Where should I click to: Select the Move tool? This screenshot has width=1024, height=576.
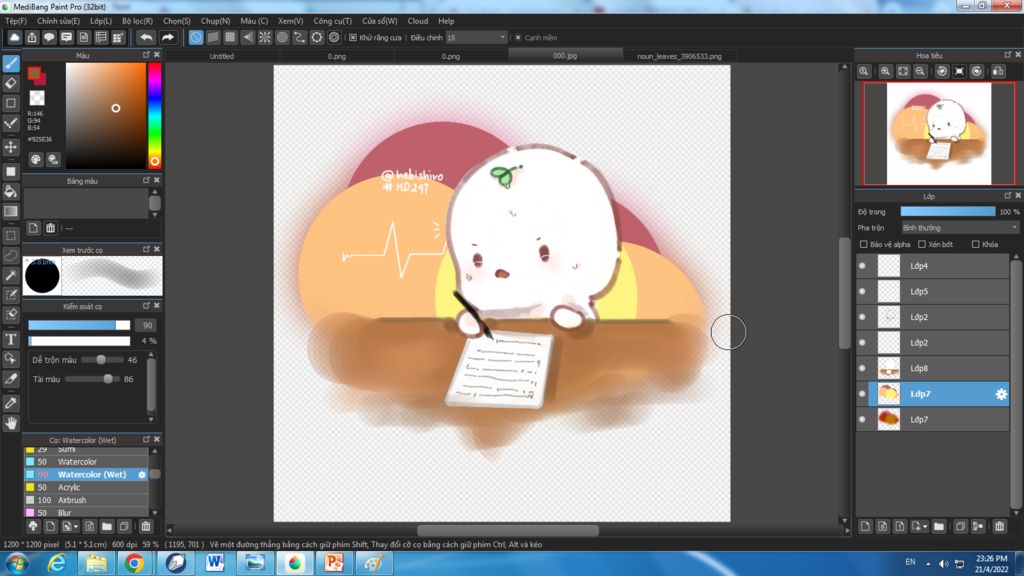tap(11, 147)
